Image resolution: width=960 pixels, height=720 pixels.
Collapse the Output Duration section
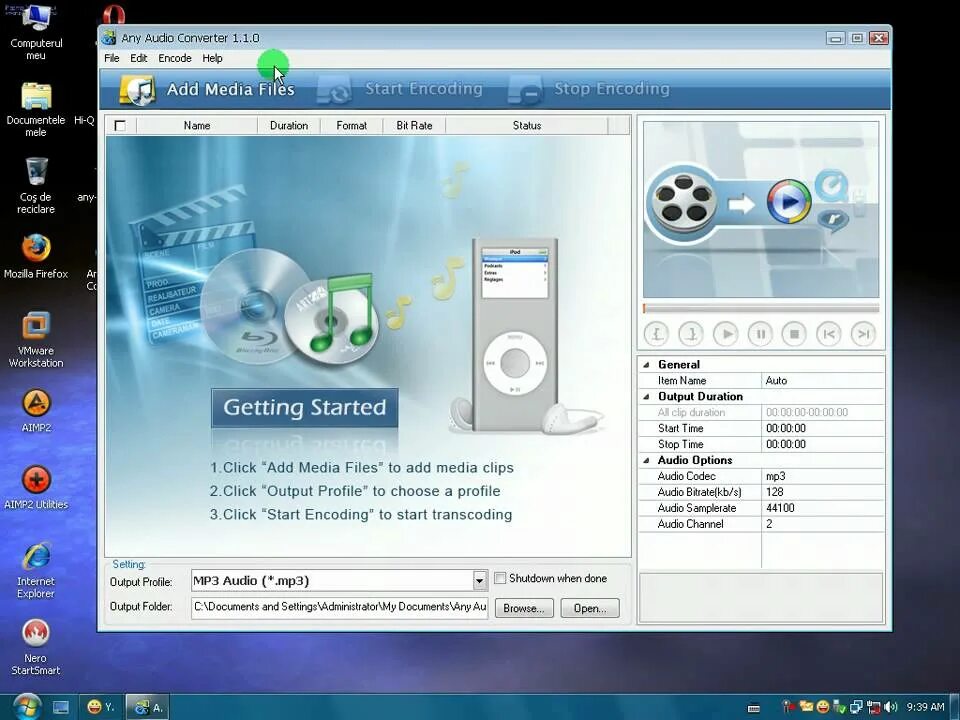point(646,397)
